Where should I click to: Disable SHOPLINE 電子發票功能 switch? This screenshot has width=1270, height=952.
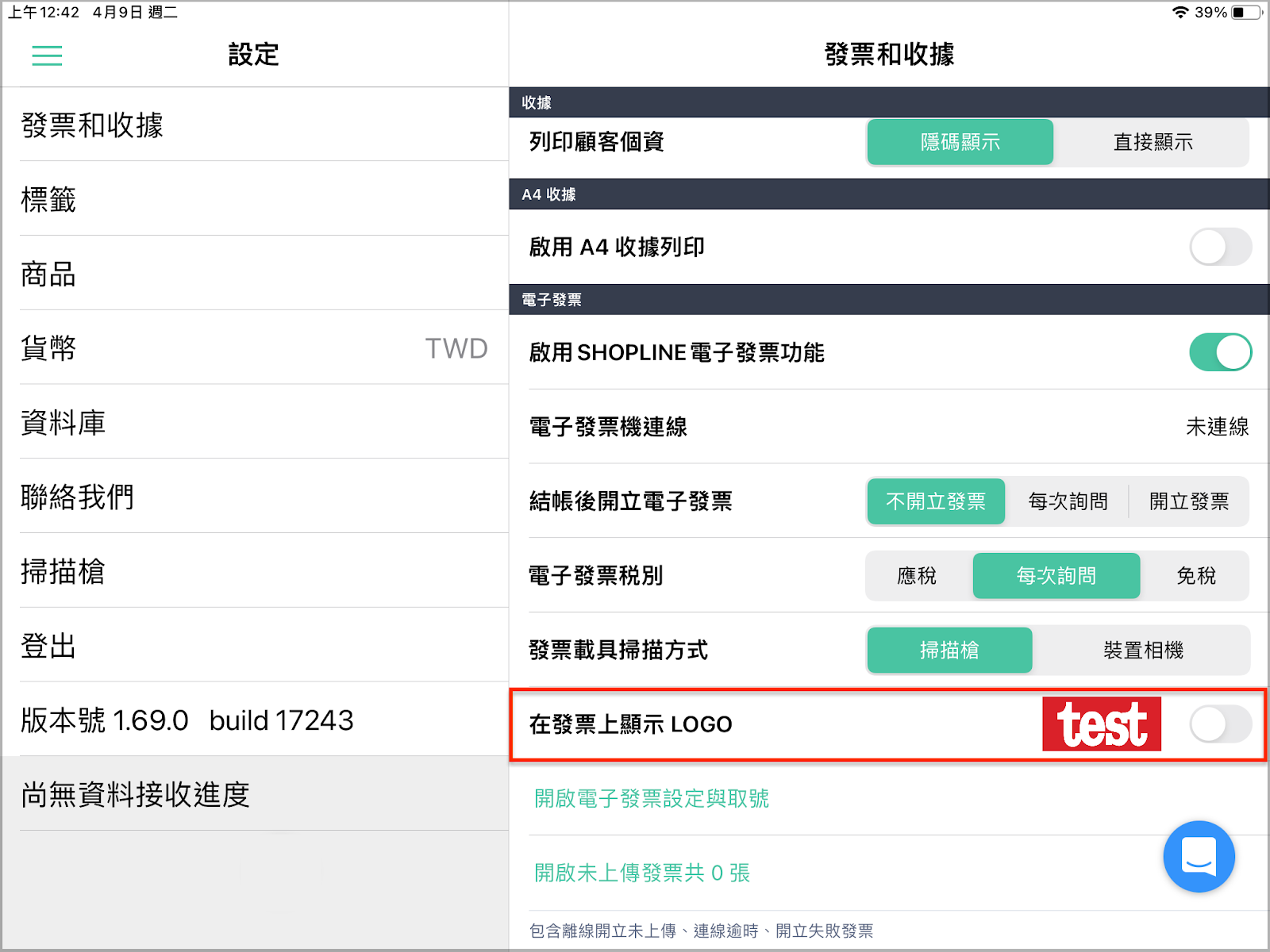(1221, 352)
